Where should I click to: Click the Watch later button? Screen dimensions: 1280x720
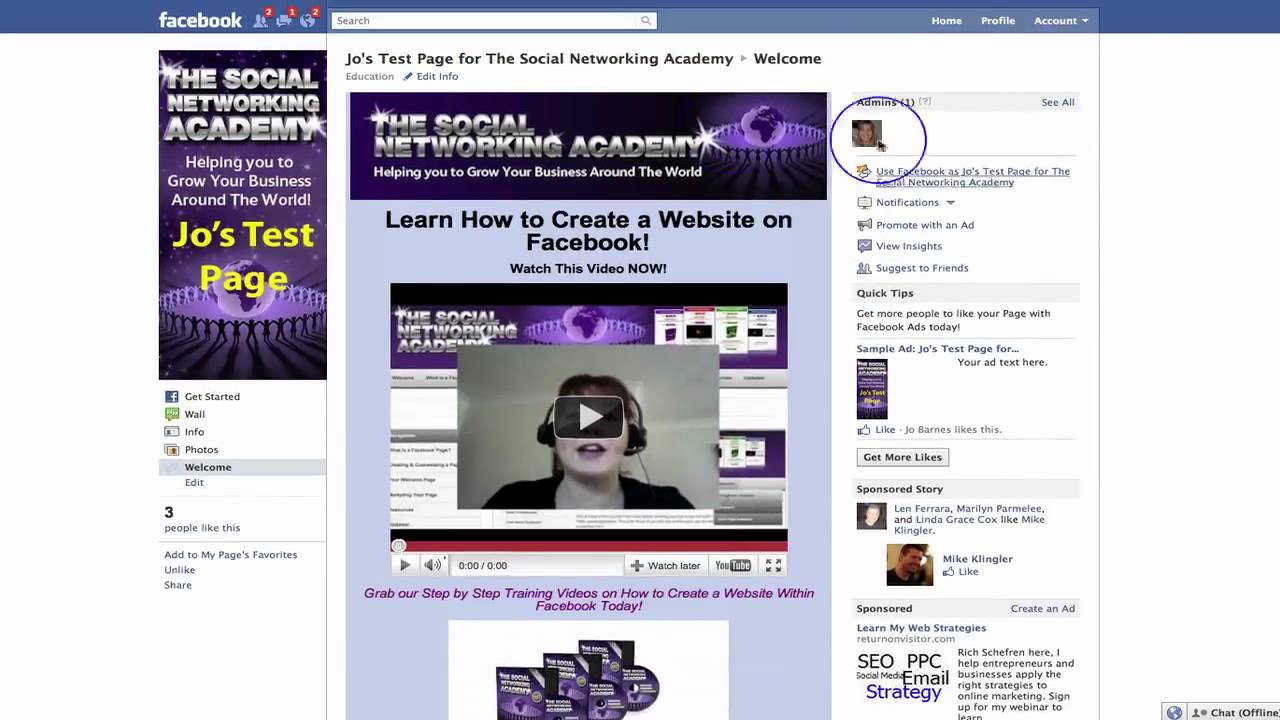tap(665, 565)
